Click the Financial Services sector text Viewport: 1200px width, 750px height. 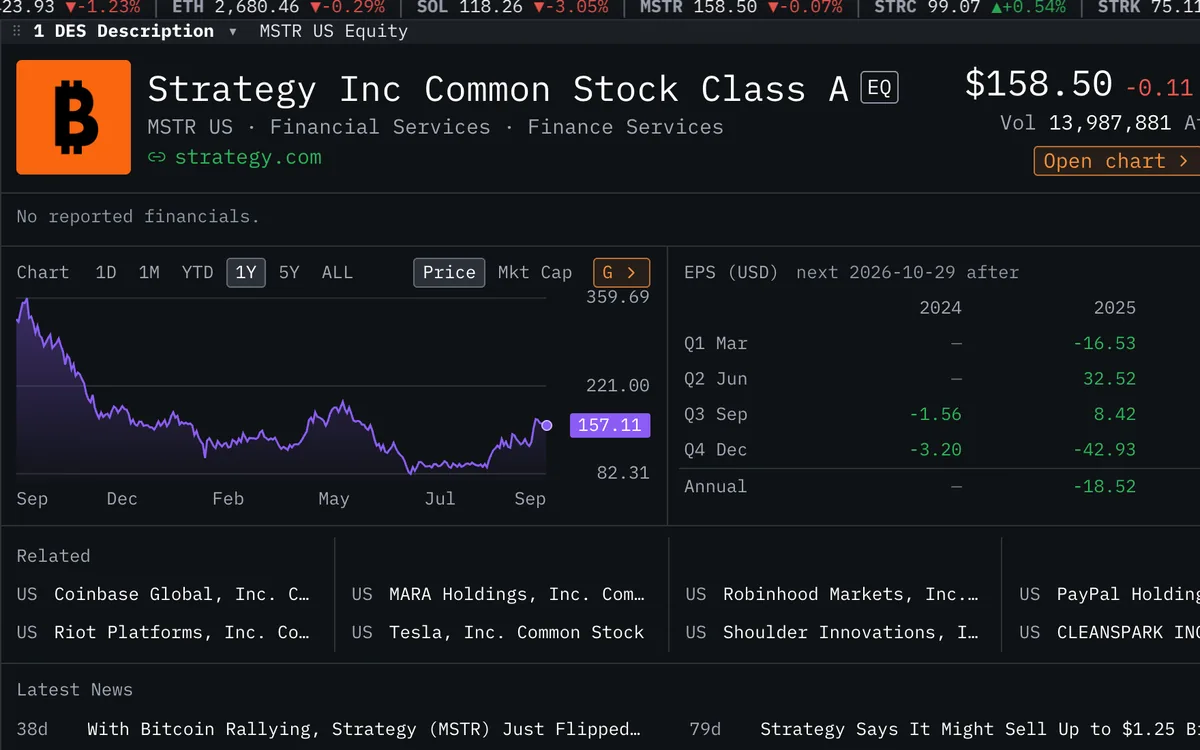(x=380, y=127)
